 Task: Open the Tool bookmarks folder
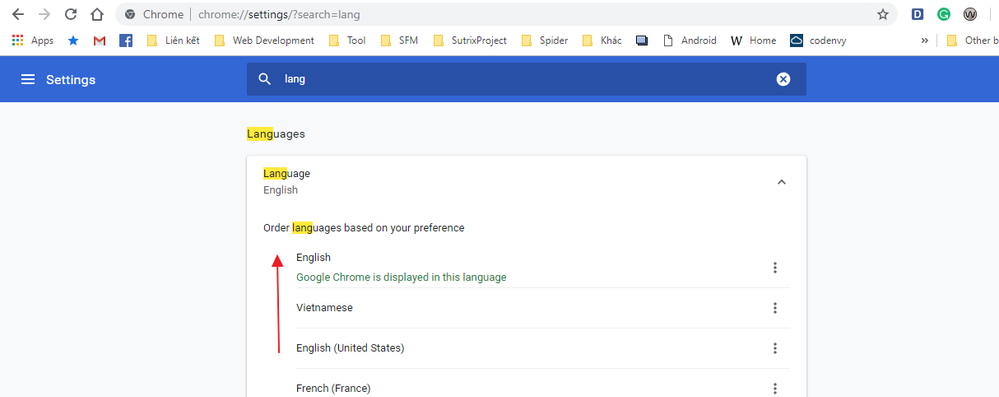pos(347,40)
